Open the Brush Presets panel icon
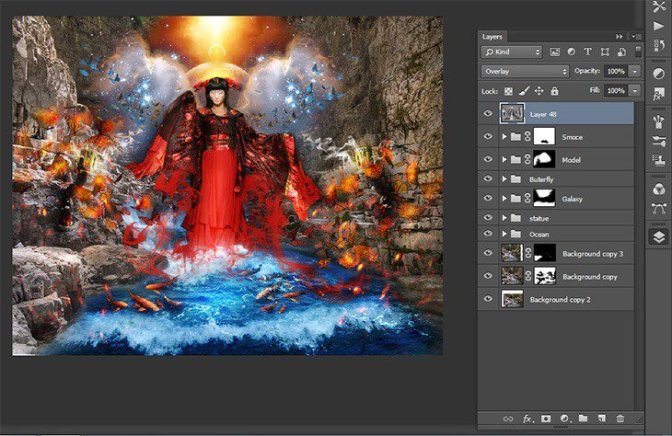 pyautogui.click(x=659, y=122)
